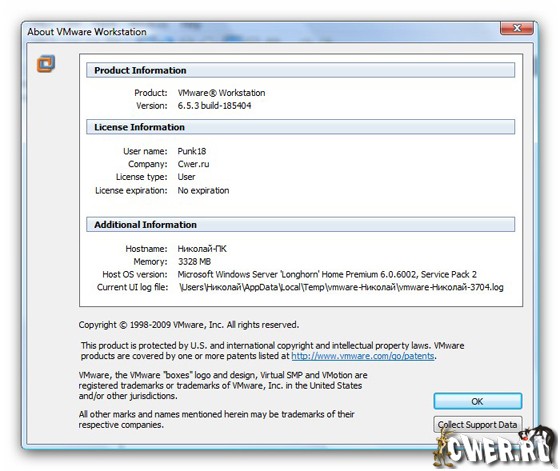Click the CWER.RU watermark logo
Viewport: 560px width, 471px height.
click(495, 447)
